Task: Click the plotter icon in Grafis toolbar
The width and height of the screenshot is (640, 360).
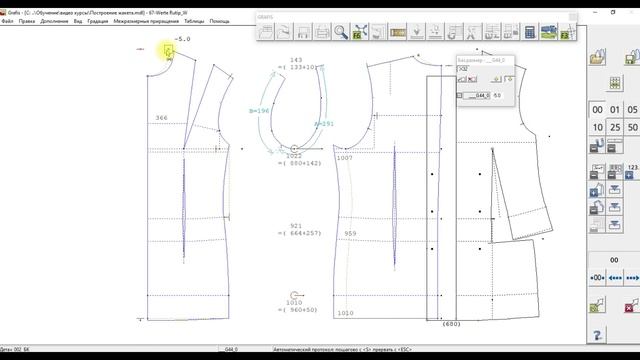Action: click(x=303, y=31)
